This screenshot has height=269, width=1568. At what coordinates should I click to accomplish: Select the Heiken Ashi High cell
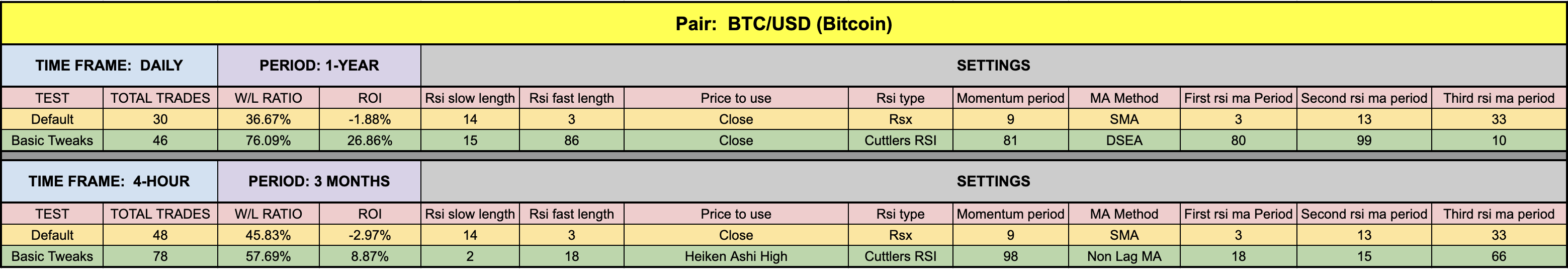pos(735,256)
